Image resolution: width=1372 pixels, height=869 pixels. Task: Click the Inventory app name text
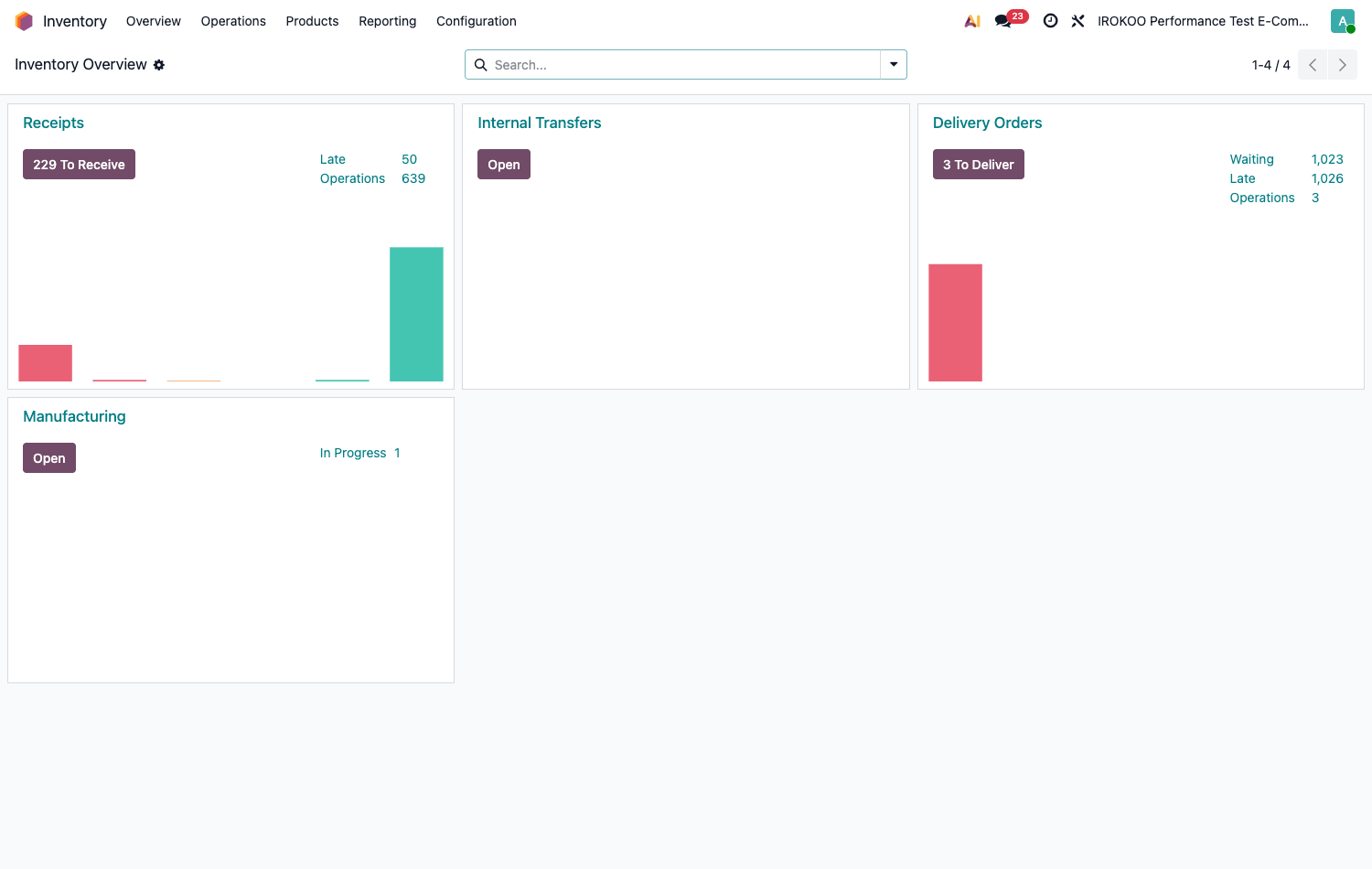[75, 21]
